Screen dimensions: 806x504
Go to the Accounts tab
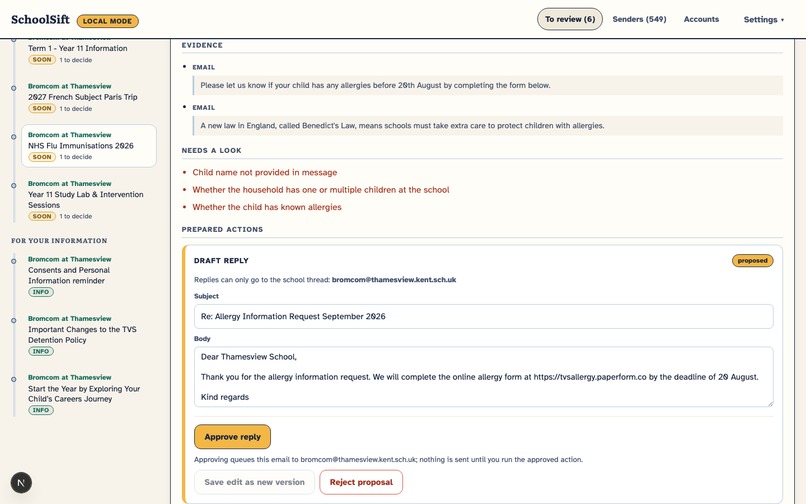pos(701,19)
